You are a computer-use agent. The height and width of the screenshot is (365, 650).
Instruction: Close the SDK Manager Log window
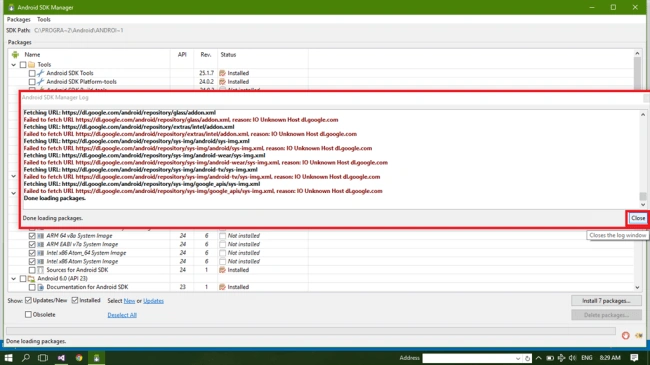tap(638, 218)
